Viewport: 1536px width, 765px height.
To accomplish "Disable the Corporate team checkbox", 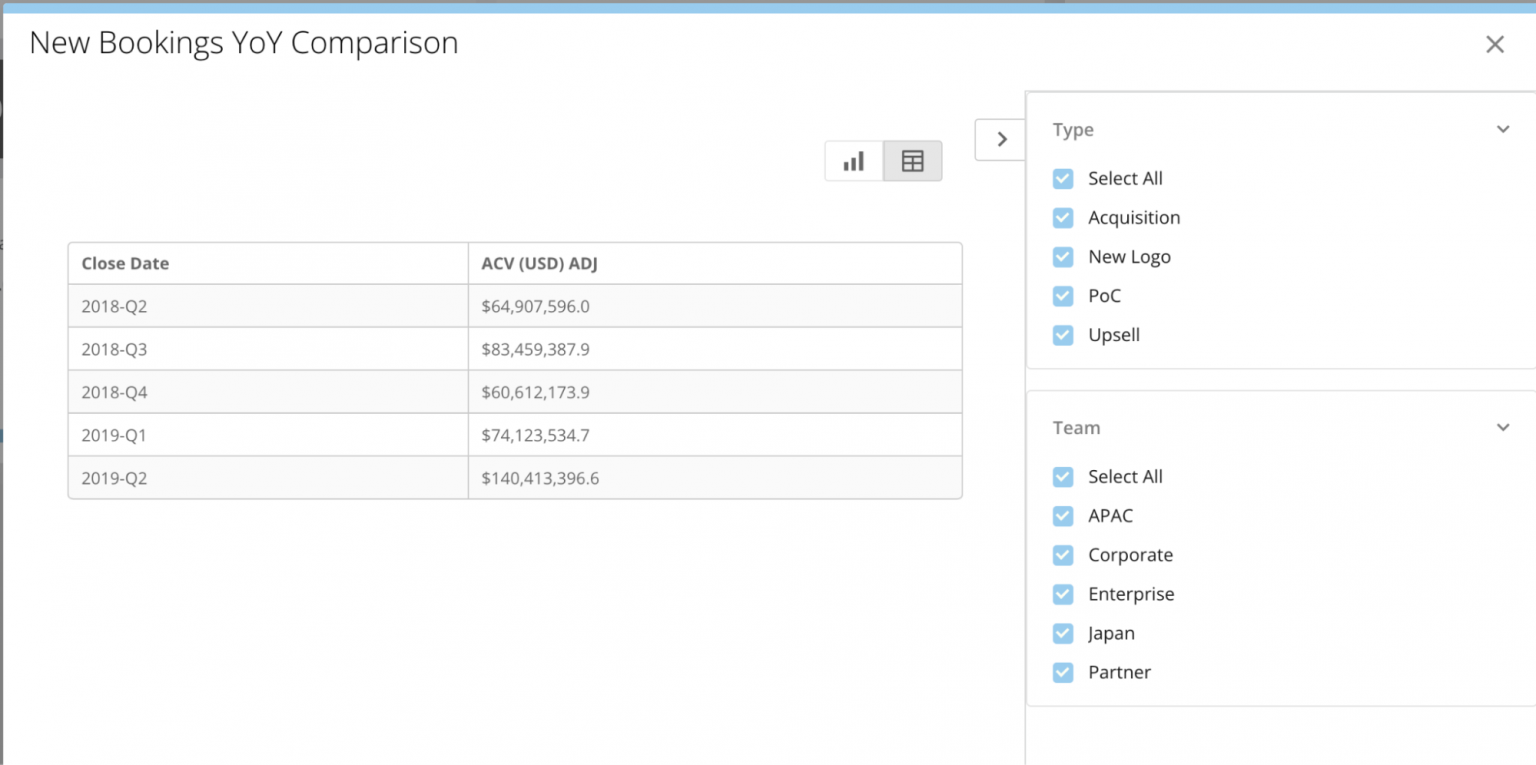I will 1062,555.
